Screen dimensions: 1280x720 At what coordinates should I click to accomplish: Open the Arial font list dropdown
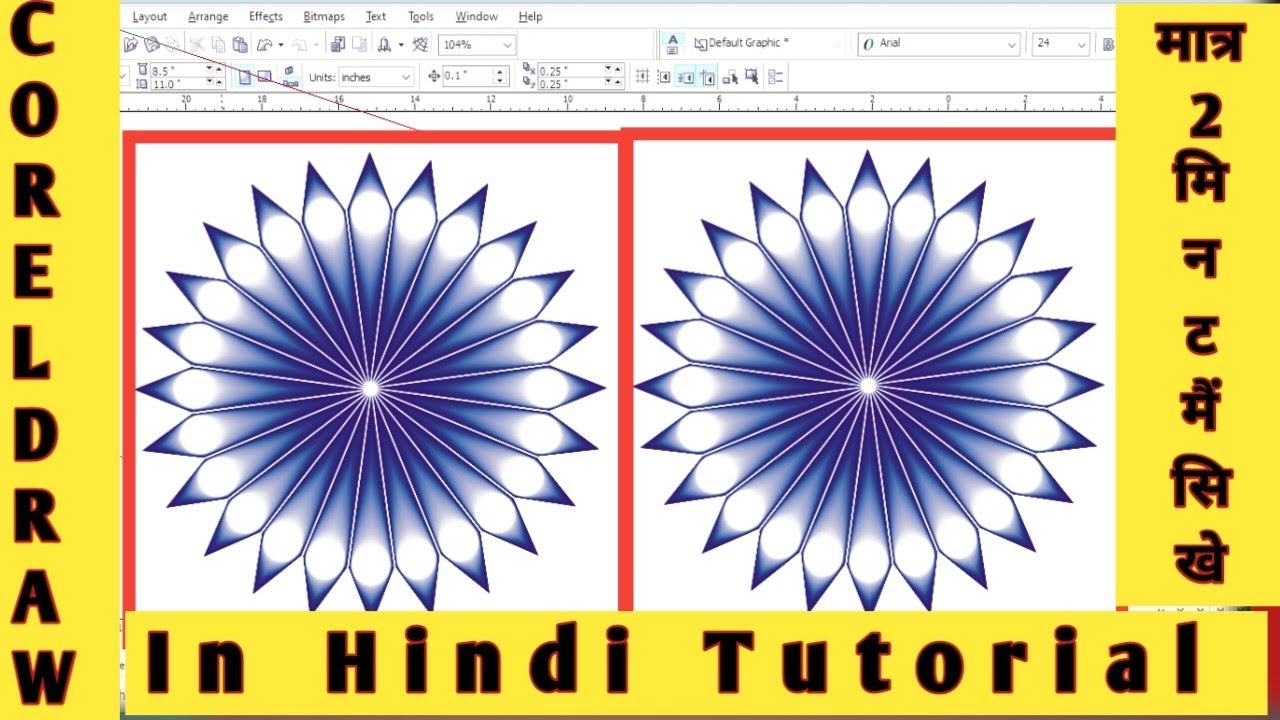1011,44
